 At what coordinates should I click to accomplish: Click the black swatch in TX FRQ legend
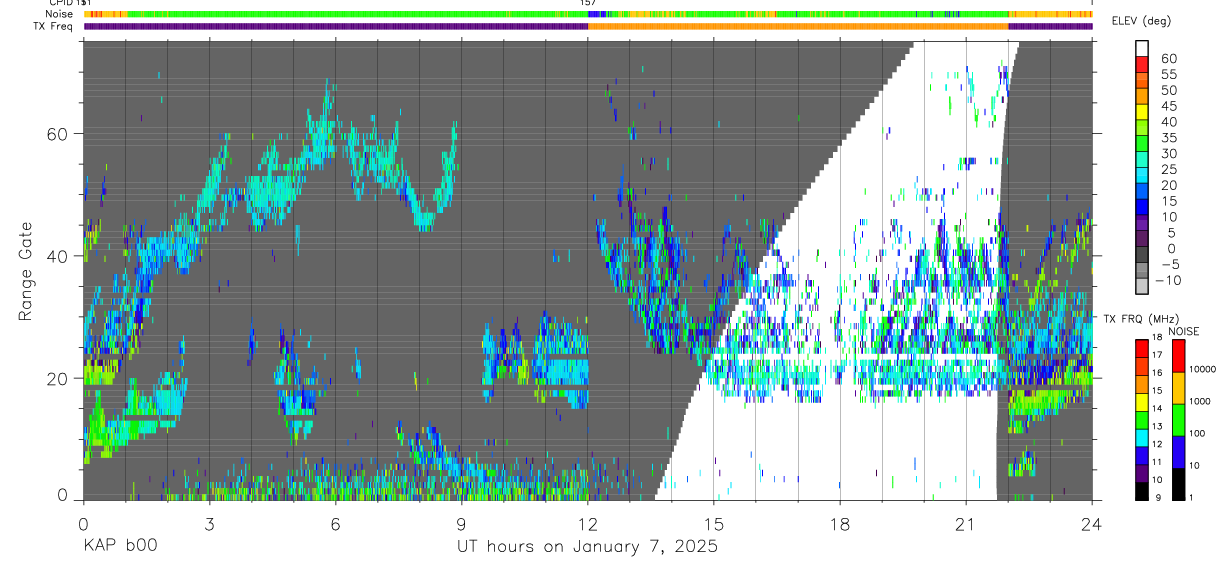(1142, 490)
